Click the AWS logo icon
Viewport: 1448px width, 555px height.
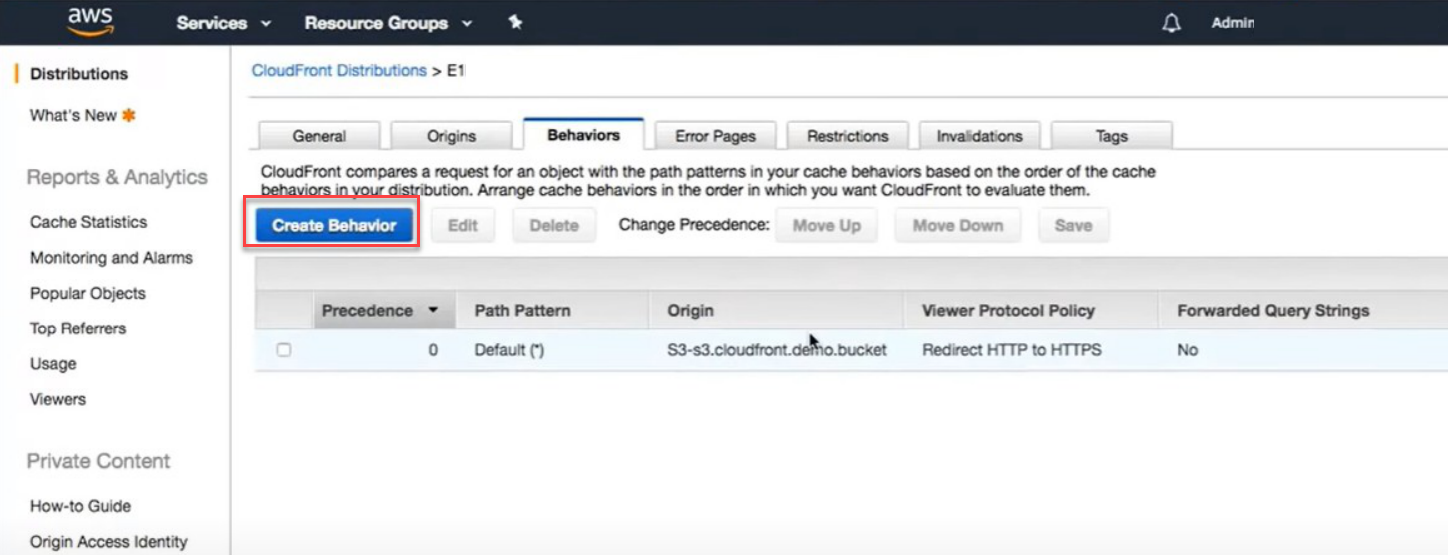[x=90, y=22]
